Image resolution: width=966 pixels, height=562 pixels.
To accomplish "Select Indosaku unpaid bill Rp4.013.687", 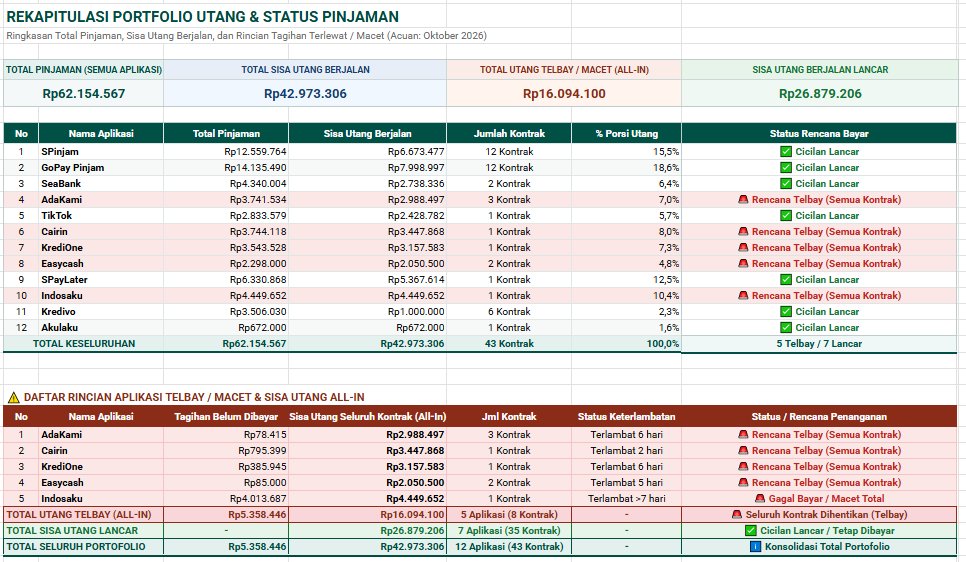I will pos(226,499).
